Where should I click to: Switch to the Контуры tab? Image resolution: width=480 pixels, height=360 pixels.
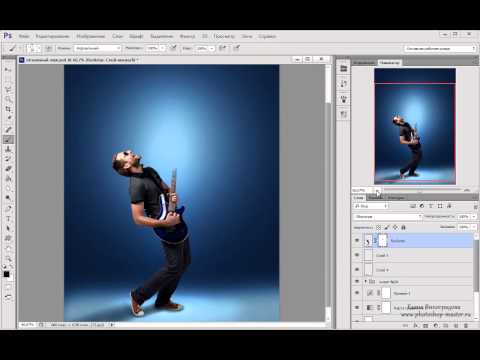(396, 198)
